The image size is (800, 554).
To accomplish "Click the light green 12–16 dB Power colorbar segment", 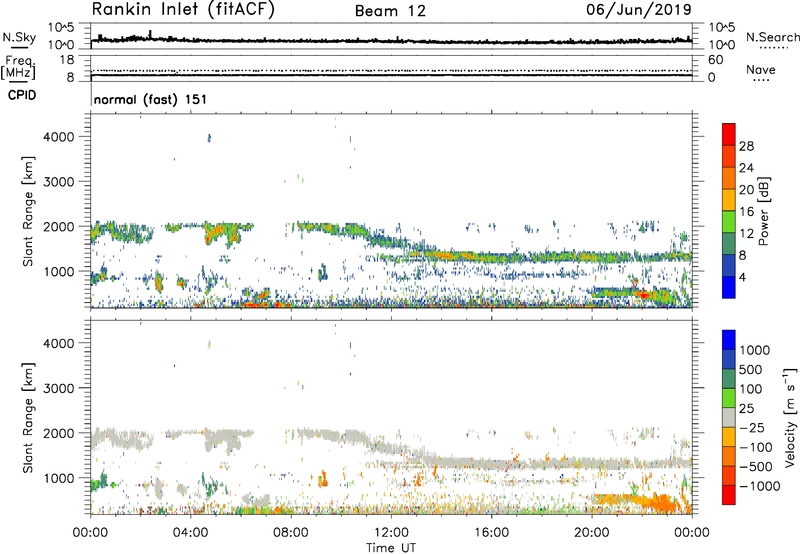I will coord(729,221).
